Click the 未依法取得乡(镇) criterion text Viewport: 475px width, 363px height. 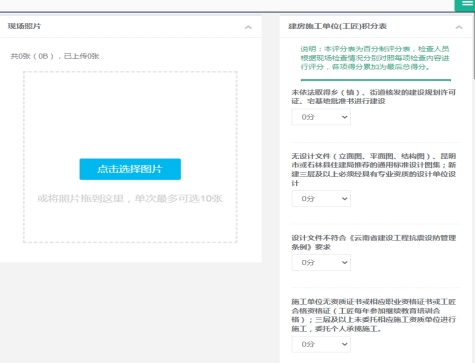[x=374, y=96]
